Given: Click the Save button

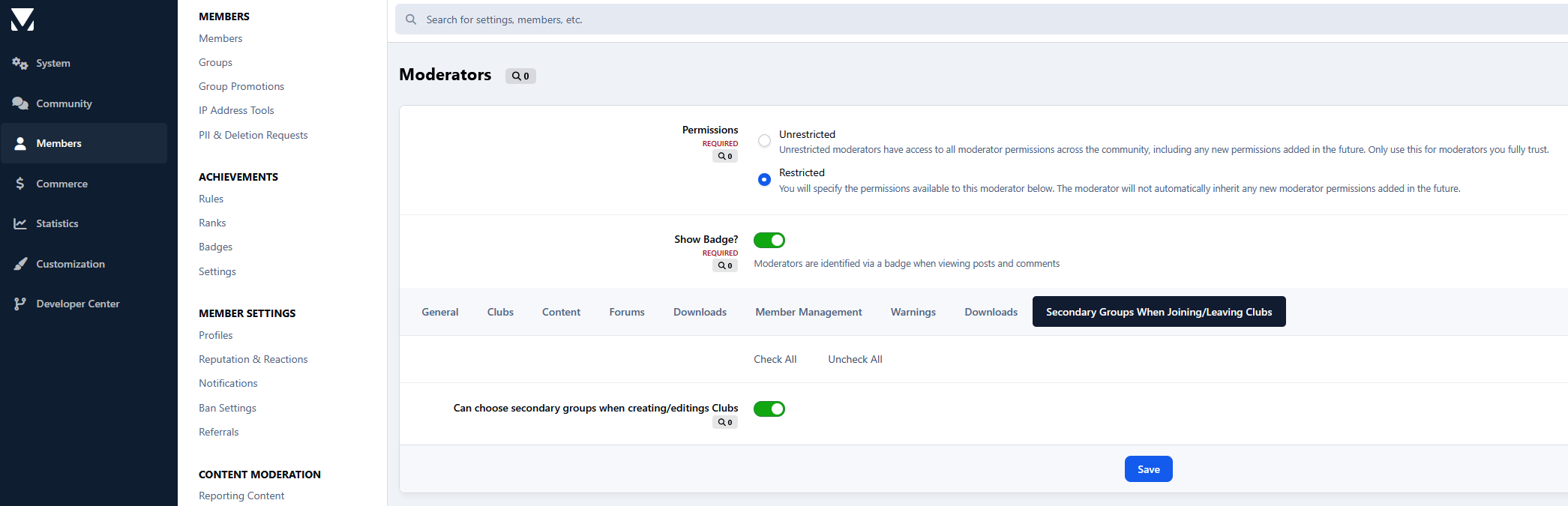Looking at the screenshot, I should click(x=1148, y=469).
